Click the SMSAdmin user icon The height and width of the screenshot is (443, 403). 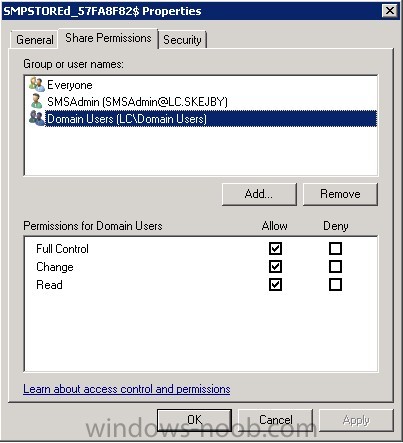(37, 101)
